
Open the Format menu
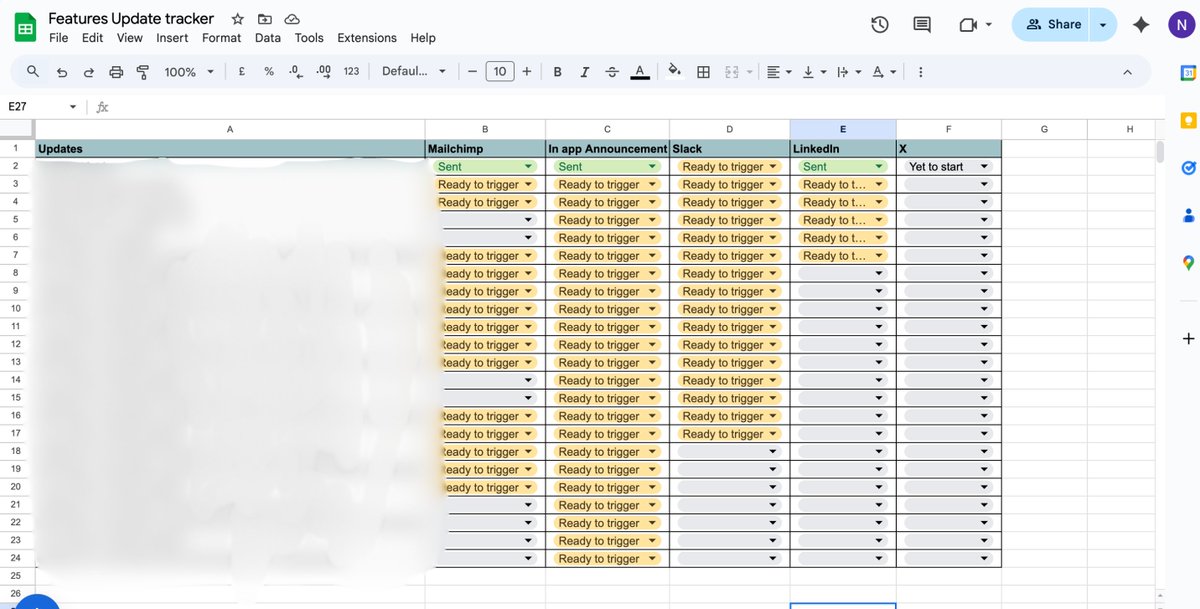221,38
